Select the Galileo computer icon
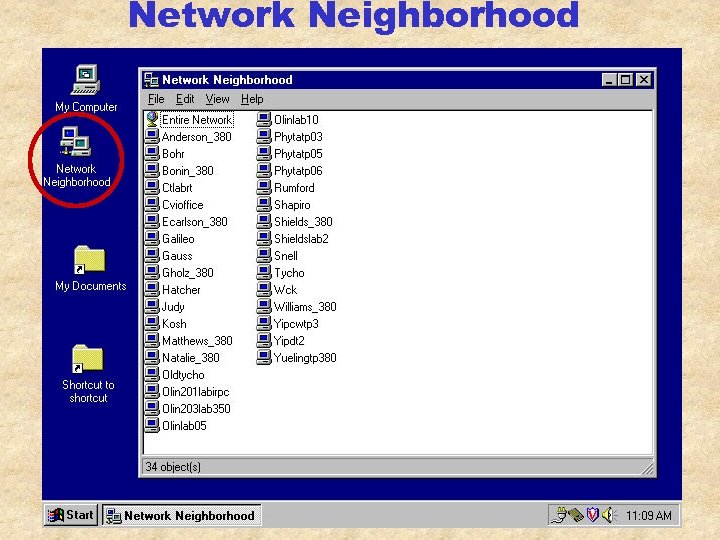 pos(152,238)
